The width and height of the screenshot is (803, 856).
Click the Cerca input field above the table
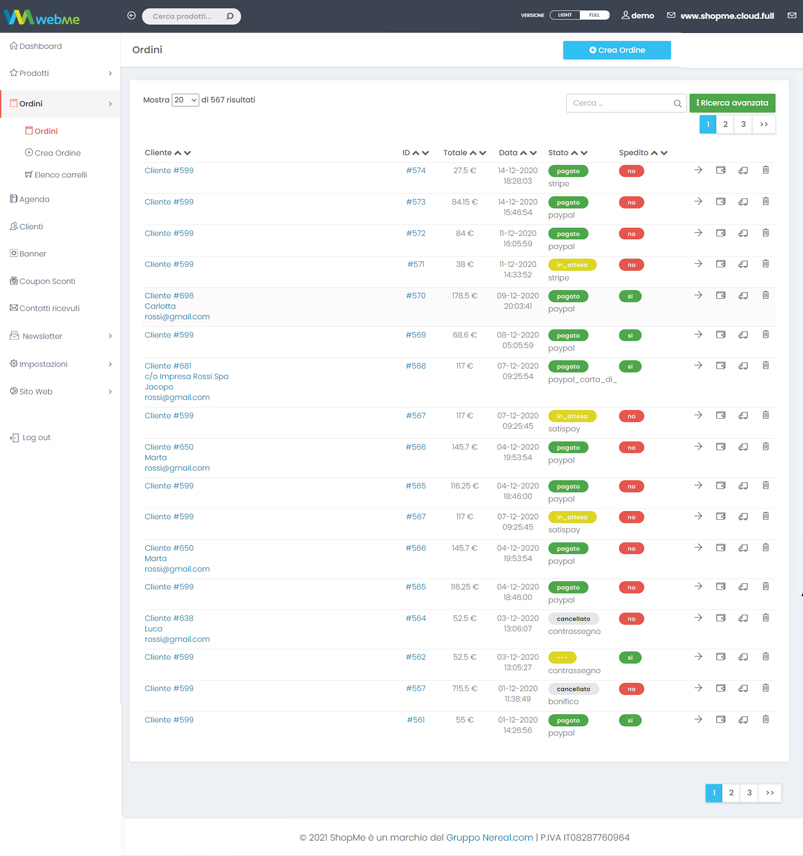(x=620, y=103)
